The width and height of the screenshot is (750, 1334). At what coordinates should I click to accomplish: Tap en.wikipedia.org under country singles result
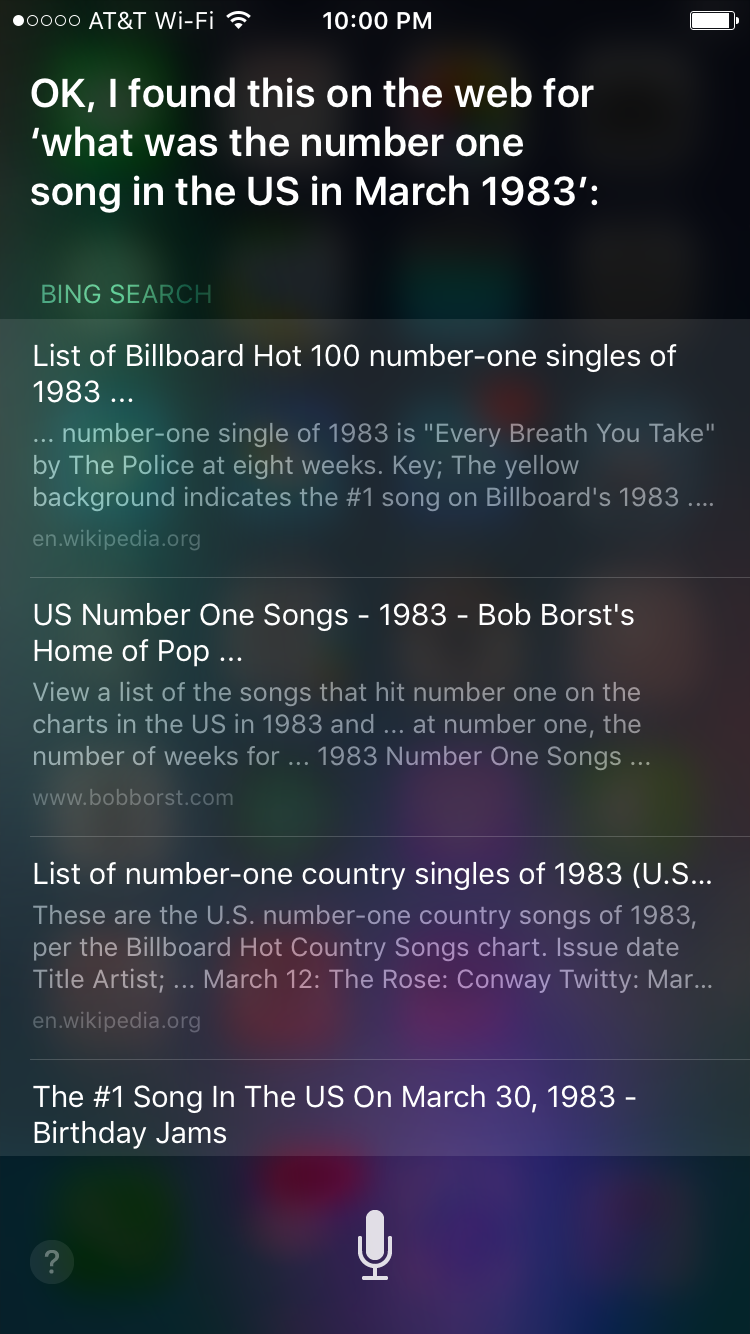116,1021
